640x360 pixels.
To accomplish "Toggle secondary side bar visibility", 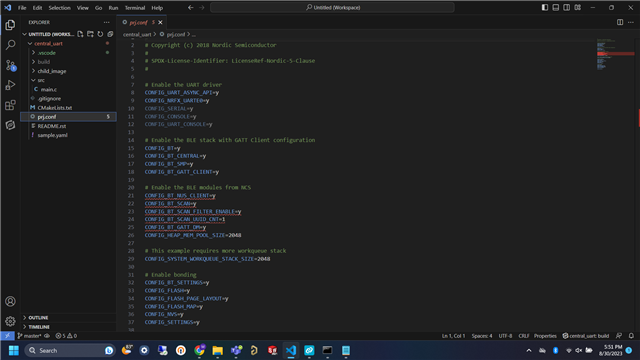I will [x=567, y=7].
